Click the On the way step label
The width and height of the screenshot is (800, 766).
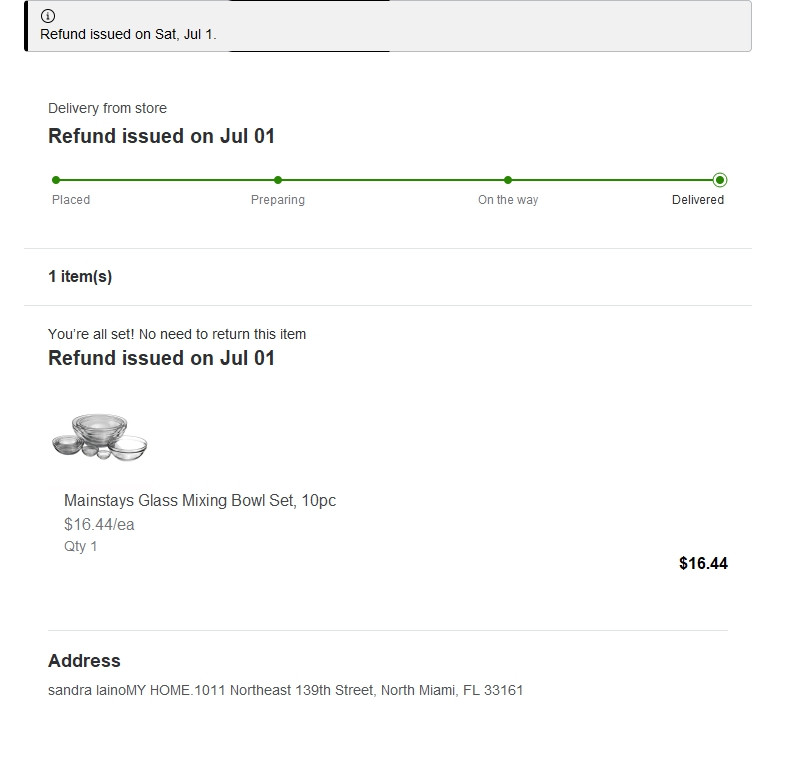(x=508, y=200)
